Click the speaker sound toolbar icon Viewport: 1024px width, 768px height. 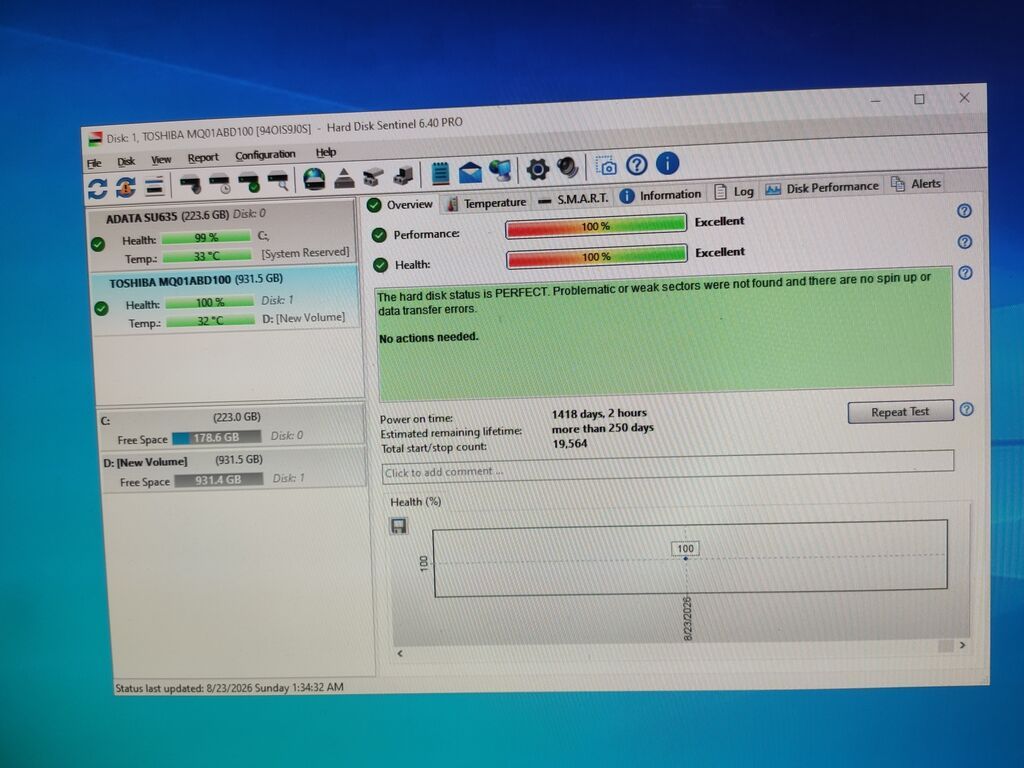point(568,168)
